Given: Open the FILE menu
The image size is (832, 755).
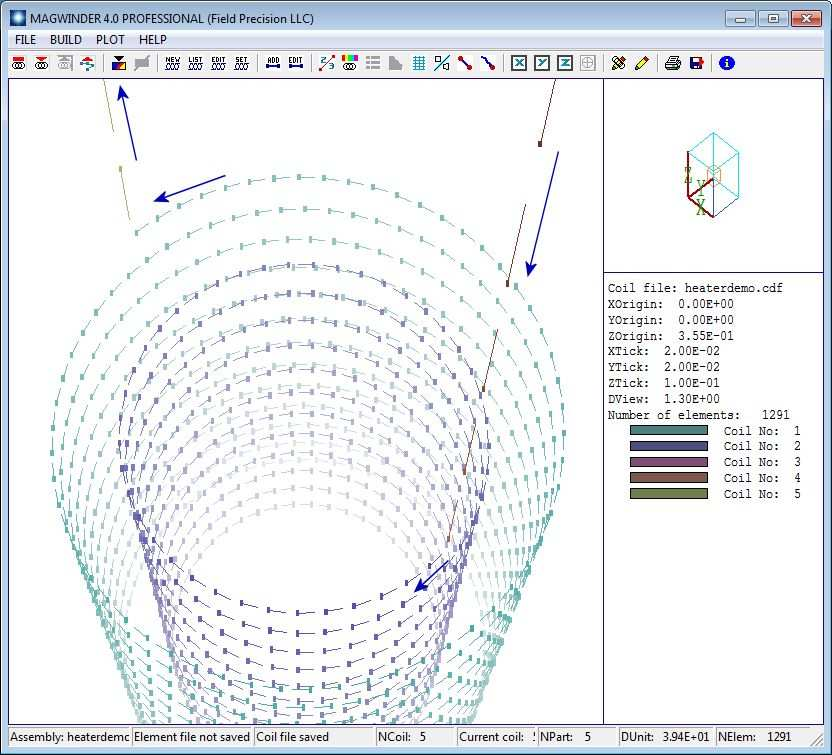Looking at the screenshot, I should coord(25,40).
